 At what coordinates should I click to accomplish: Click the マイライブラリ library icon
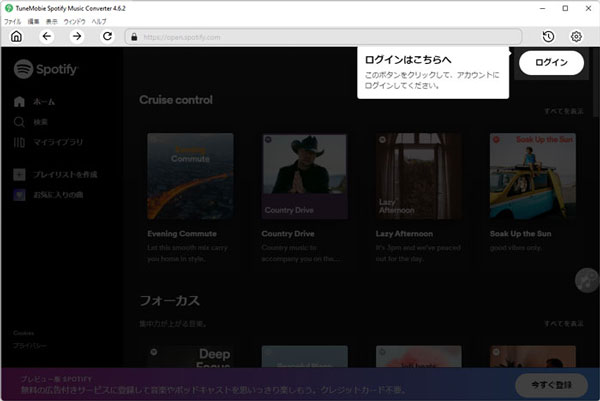point(19,142)
